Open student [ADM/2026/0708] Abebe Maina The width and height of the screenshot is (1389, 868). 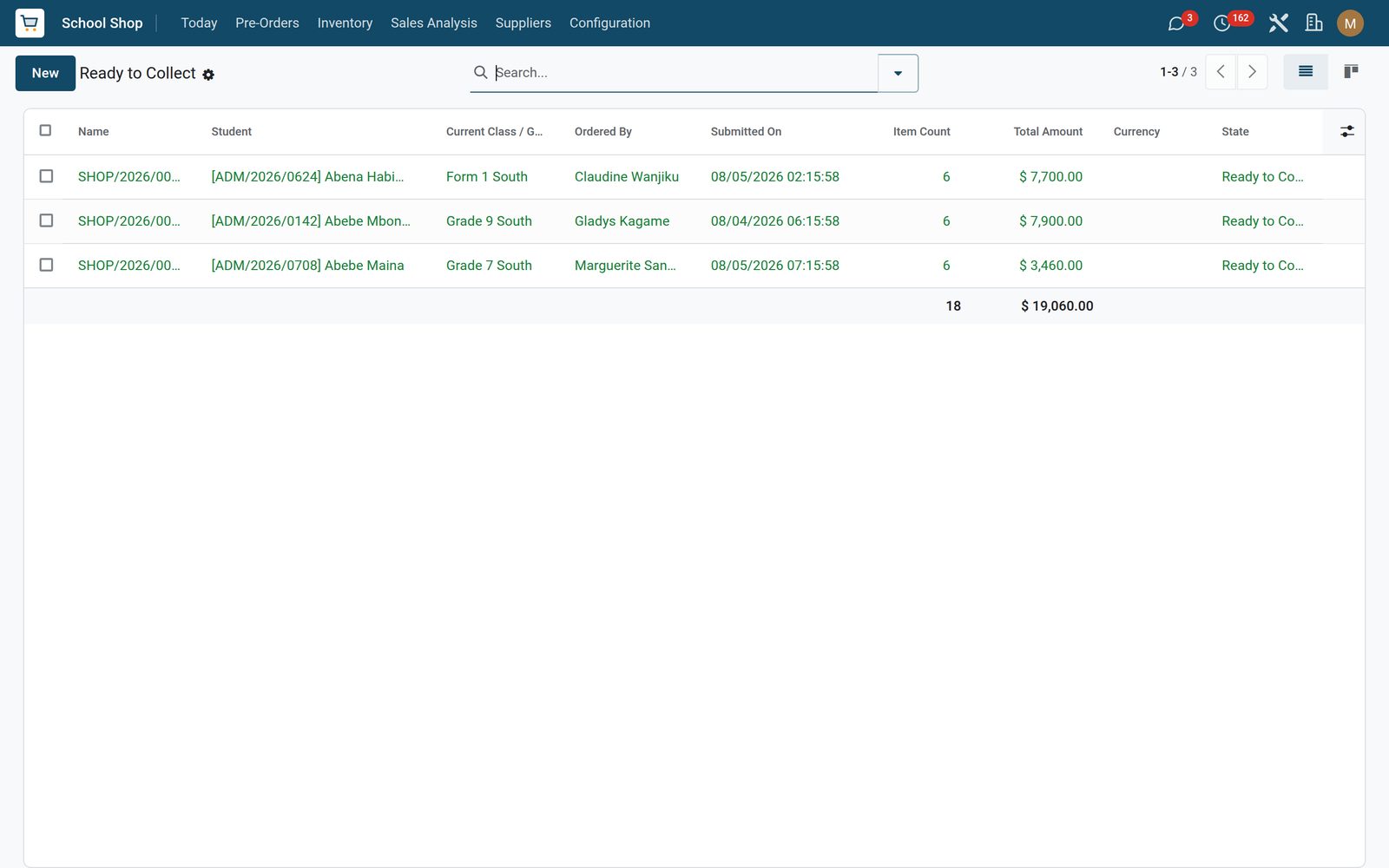307,266
